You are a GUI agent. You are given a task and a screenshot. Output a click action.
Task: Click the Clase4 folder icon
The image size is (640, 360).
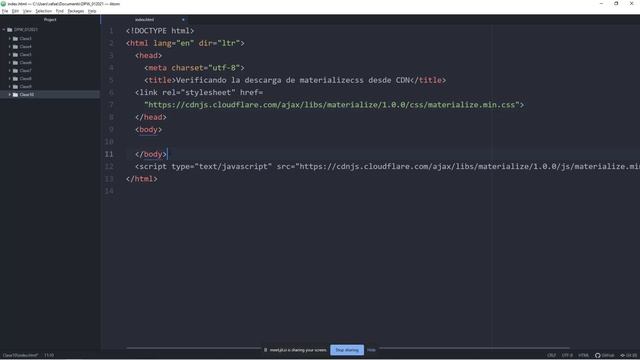(15, 47)
